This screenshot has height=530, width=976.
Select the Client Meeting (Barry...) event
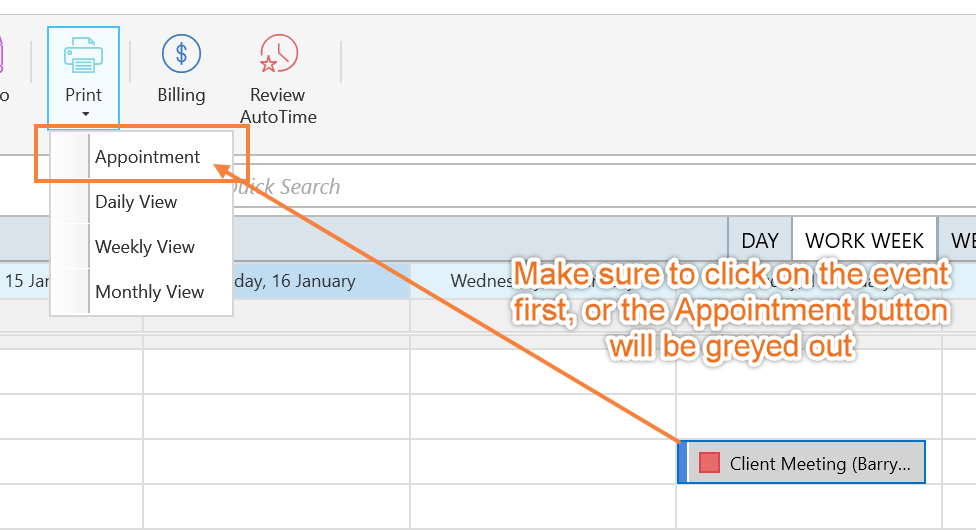point(801,462)
